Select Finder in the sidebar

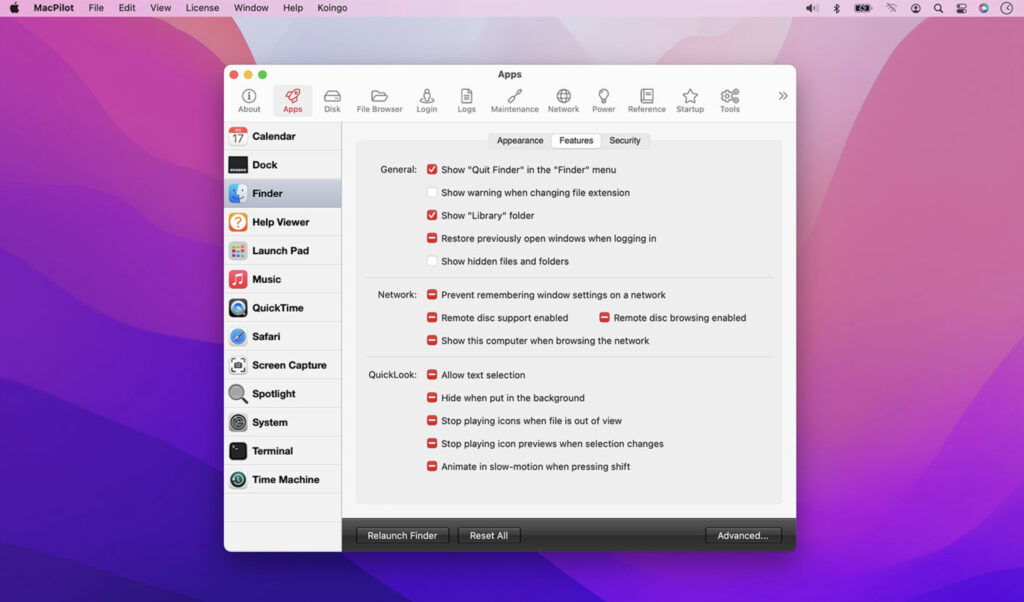283,194
